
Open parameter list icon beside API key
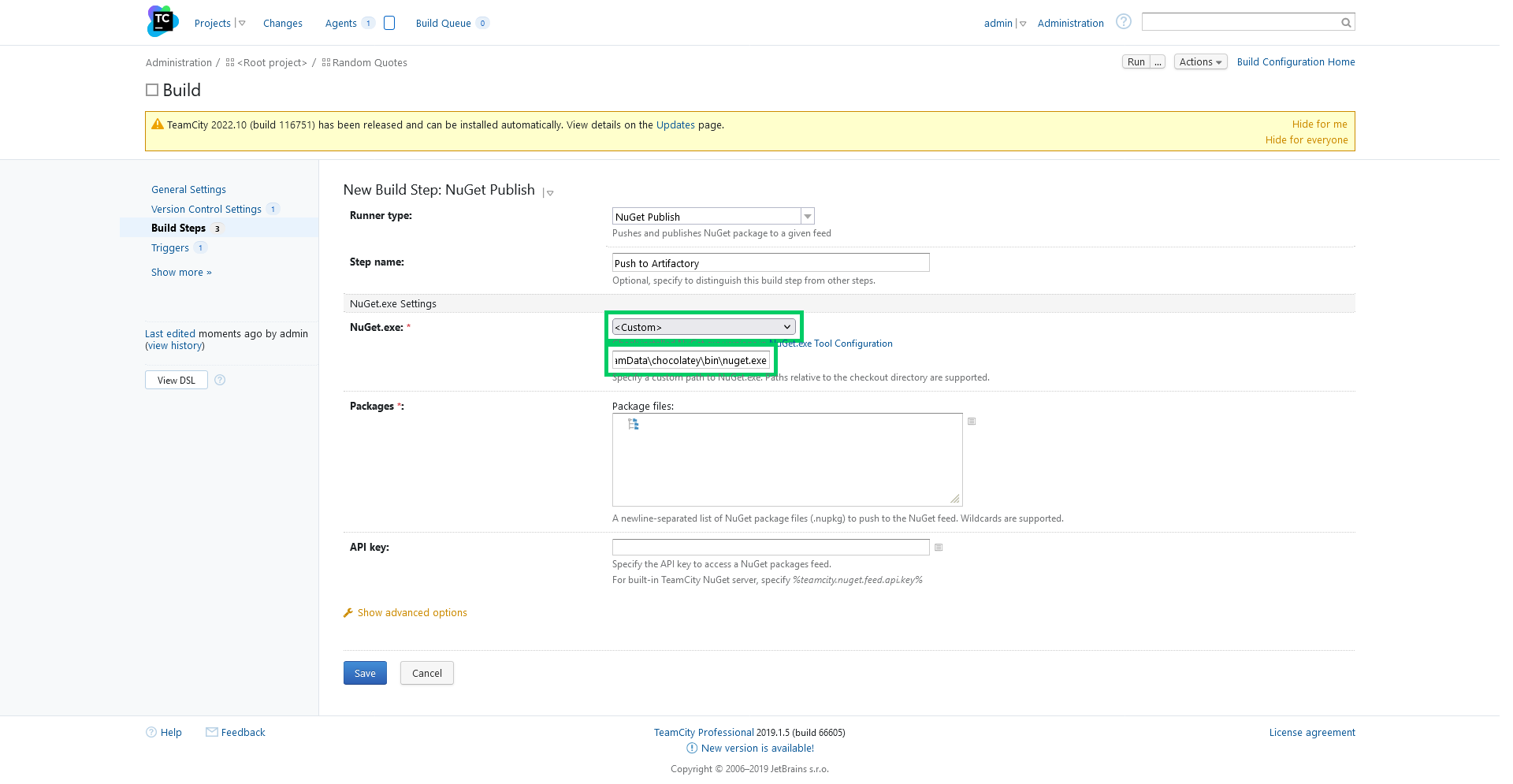[939, 548]
